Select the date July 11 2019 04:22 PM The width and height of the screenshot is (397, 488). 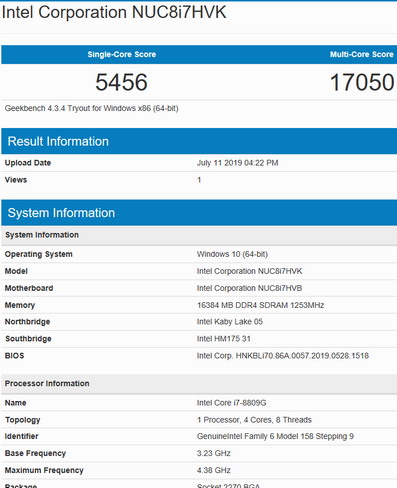237,163
